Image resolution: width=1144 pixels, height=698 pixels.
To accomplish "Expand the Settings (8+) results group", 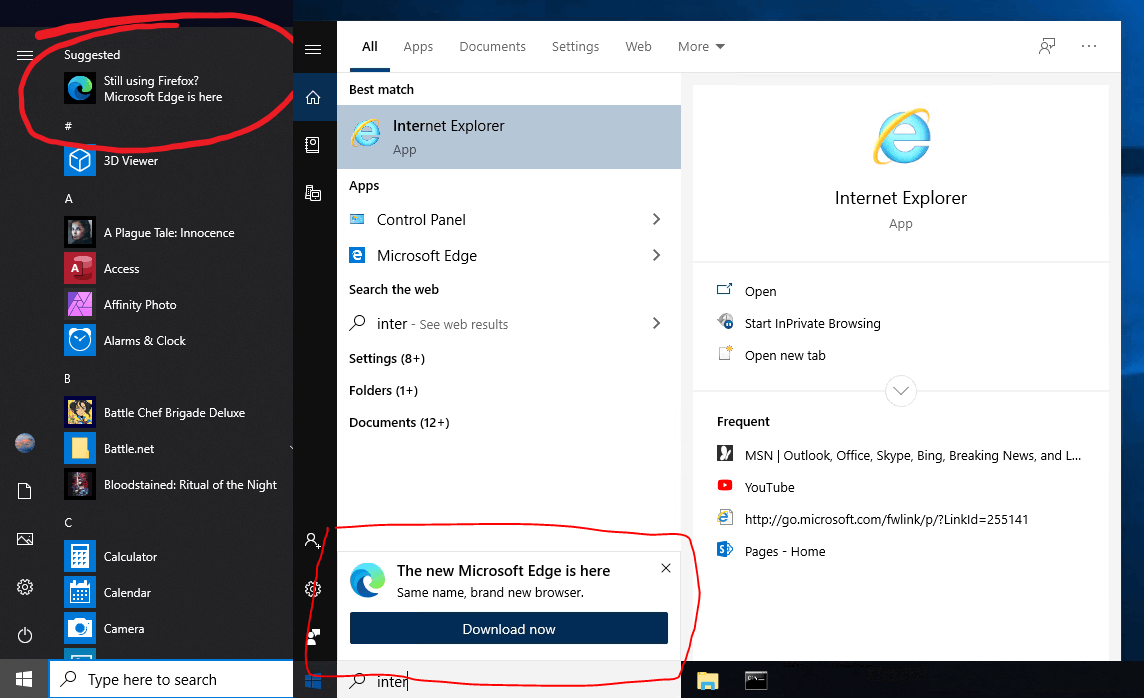I will (x=387, y=358).
